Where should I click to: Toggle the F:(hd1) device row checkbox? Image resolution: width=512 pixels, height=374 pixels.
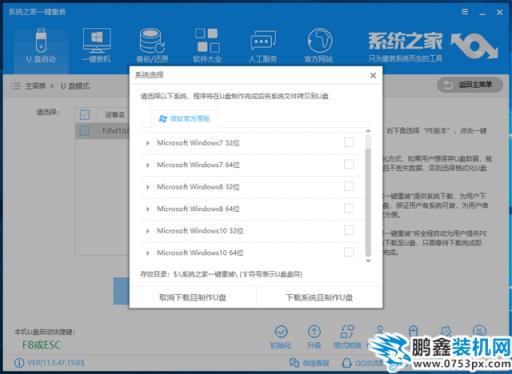coord(85,131)
